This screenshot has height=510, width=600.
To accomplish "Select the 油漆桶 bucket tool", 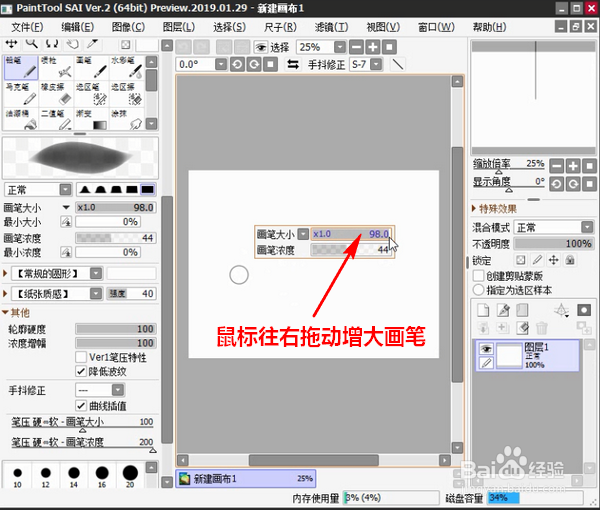I will click(21, 119).
